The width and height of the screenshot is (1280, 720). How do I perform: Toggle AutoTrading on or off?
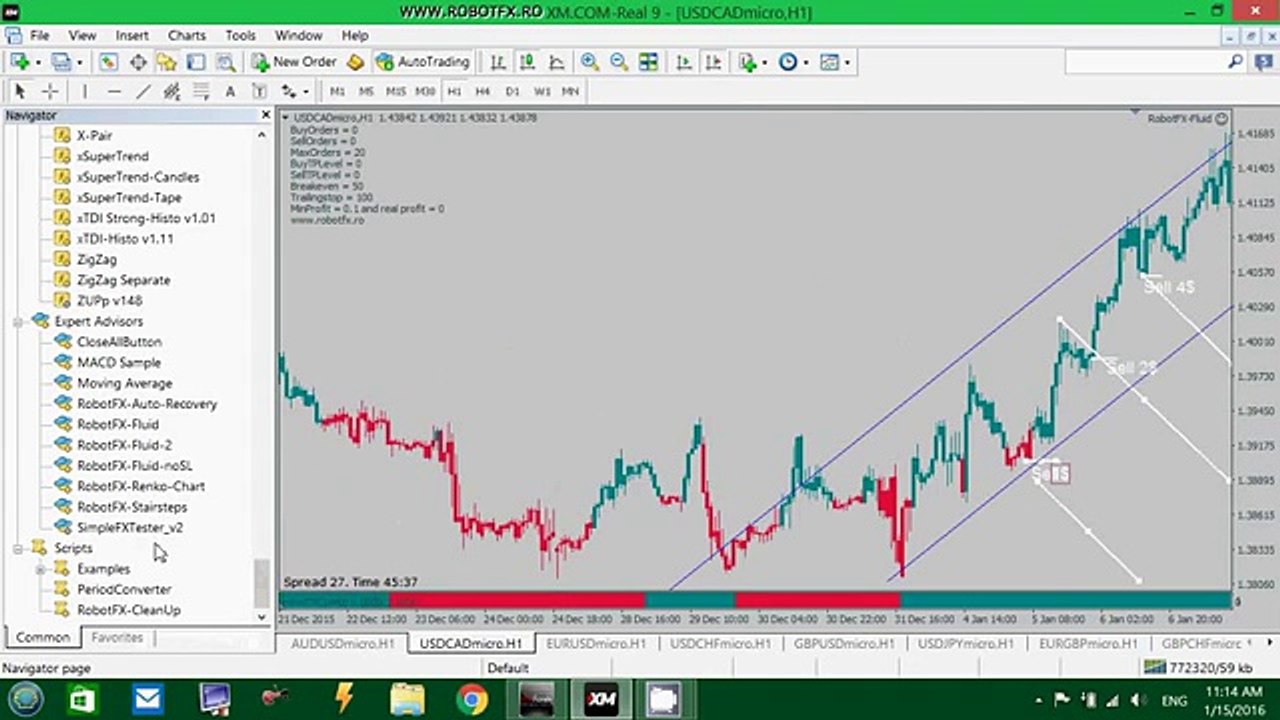click(422, 62)
